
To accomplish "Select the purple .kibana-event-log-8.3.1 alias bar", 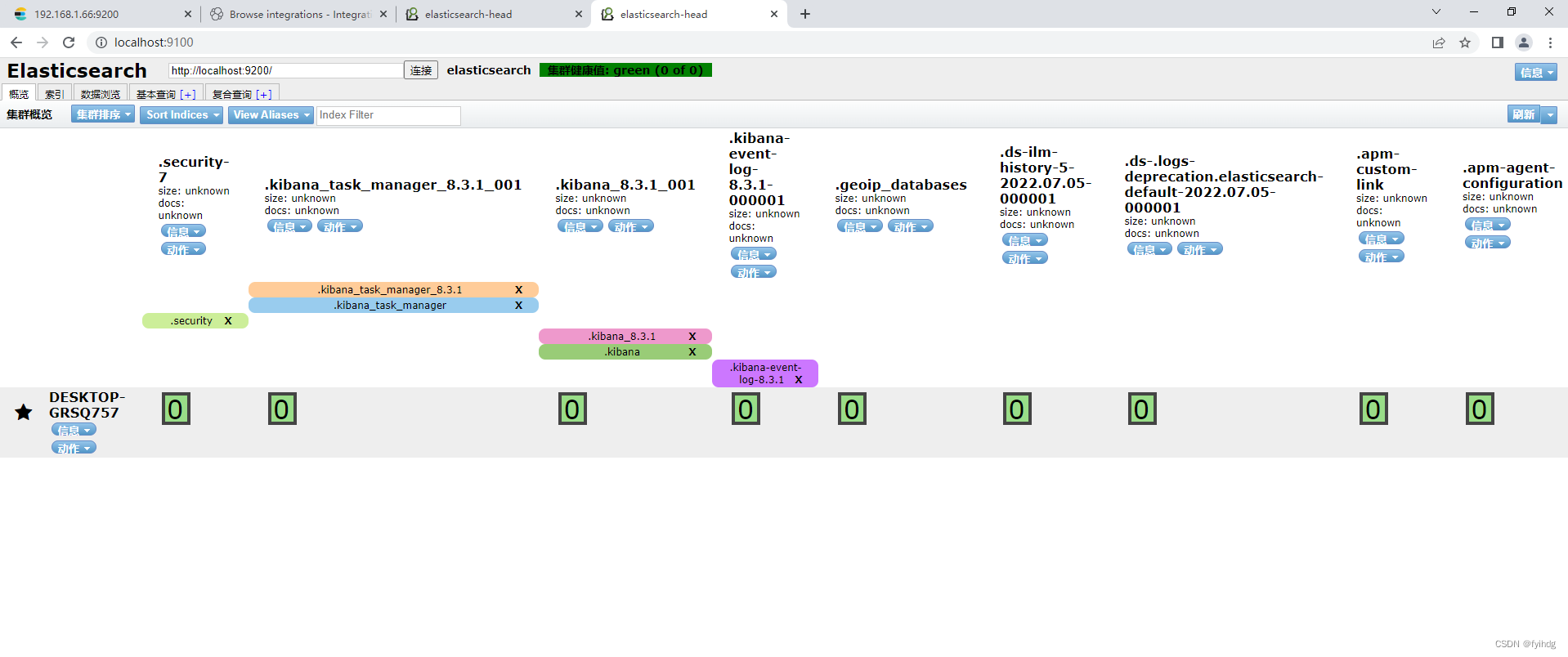I will 765,373.
